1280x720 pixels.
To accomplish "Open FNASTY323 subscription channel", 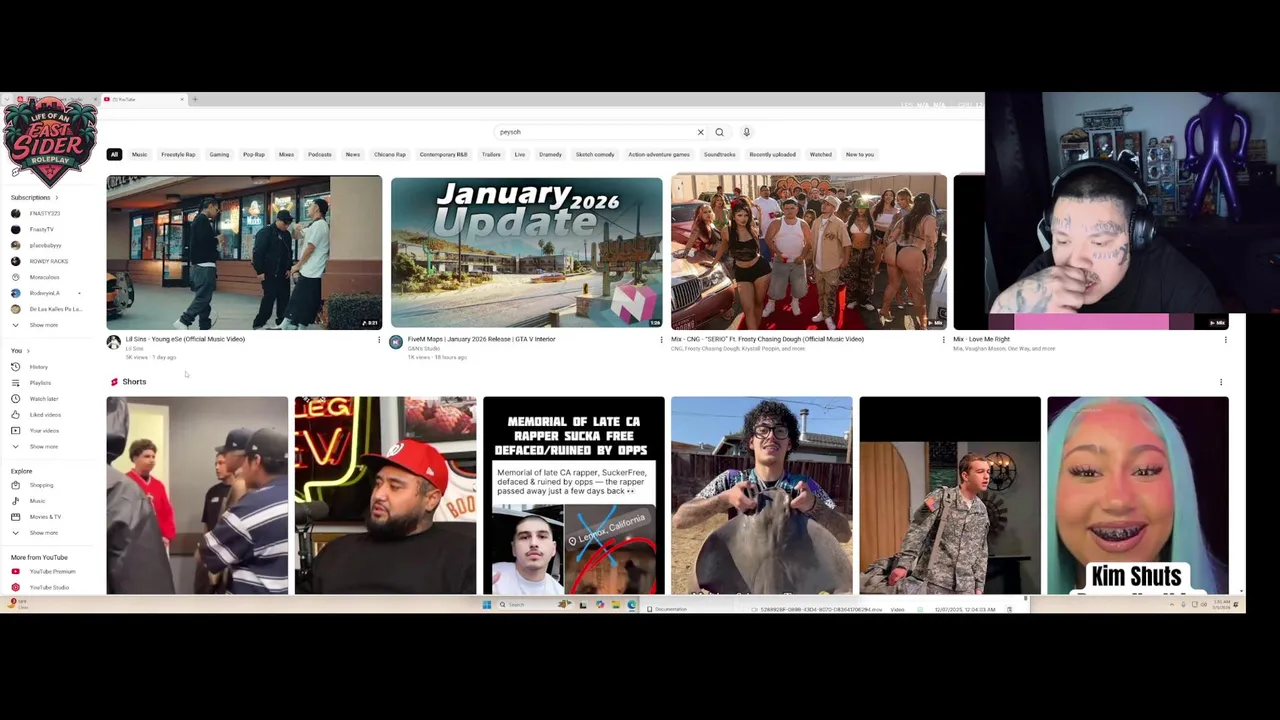I will (x=44, y=213).
